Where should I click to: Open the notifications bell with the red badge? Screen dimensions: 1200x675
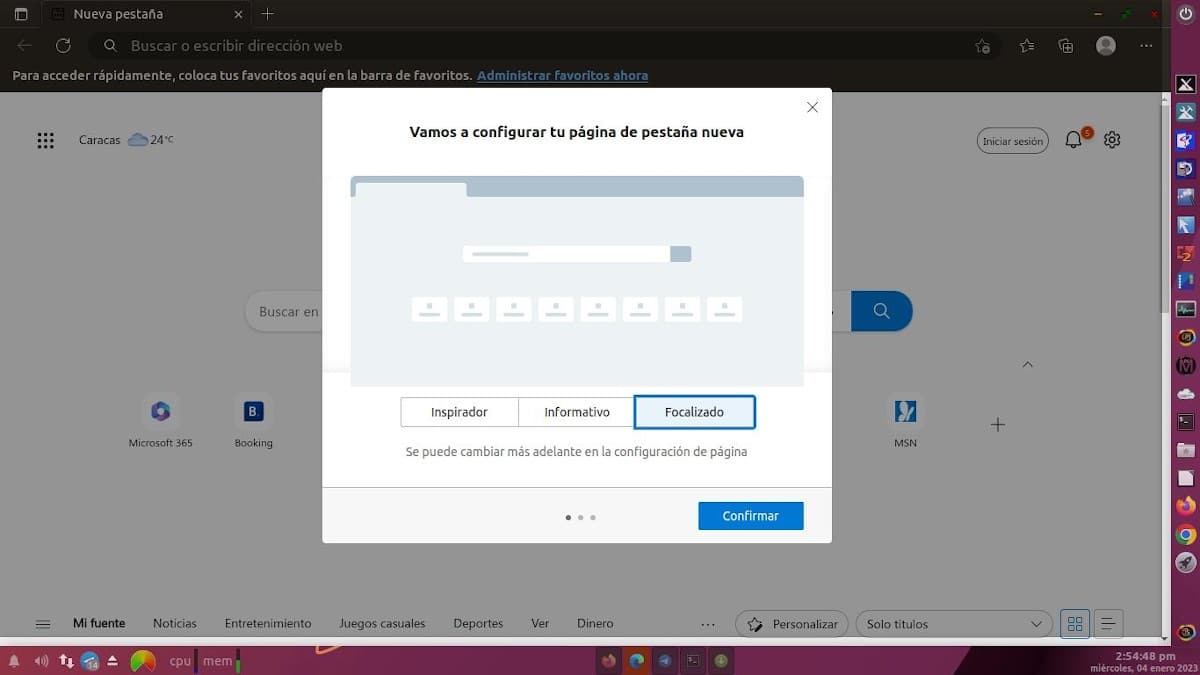coord(1073,140)
